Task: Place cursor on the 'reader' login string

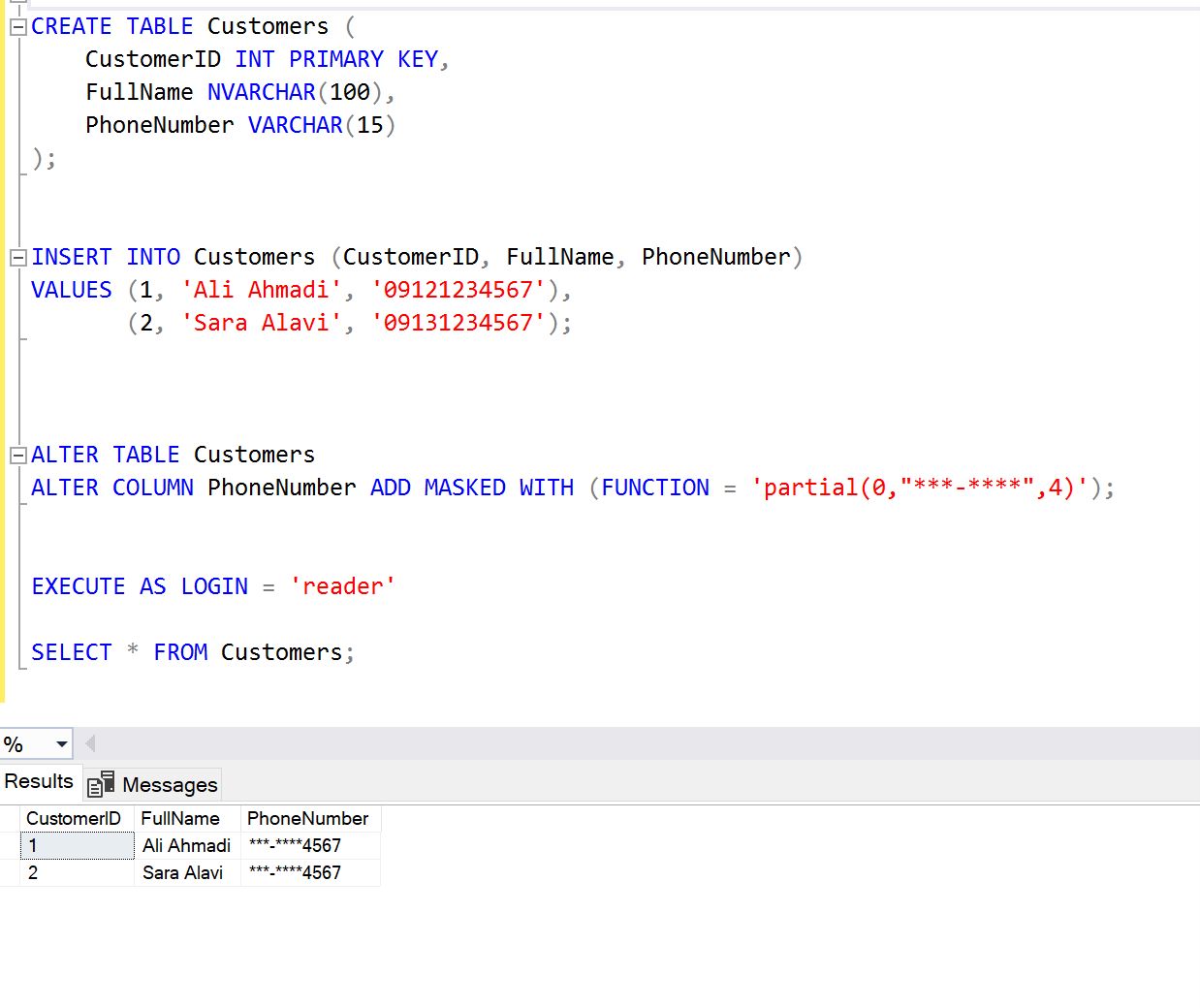Action: pyautogui.click(x=342, y=587)
